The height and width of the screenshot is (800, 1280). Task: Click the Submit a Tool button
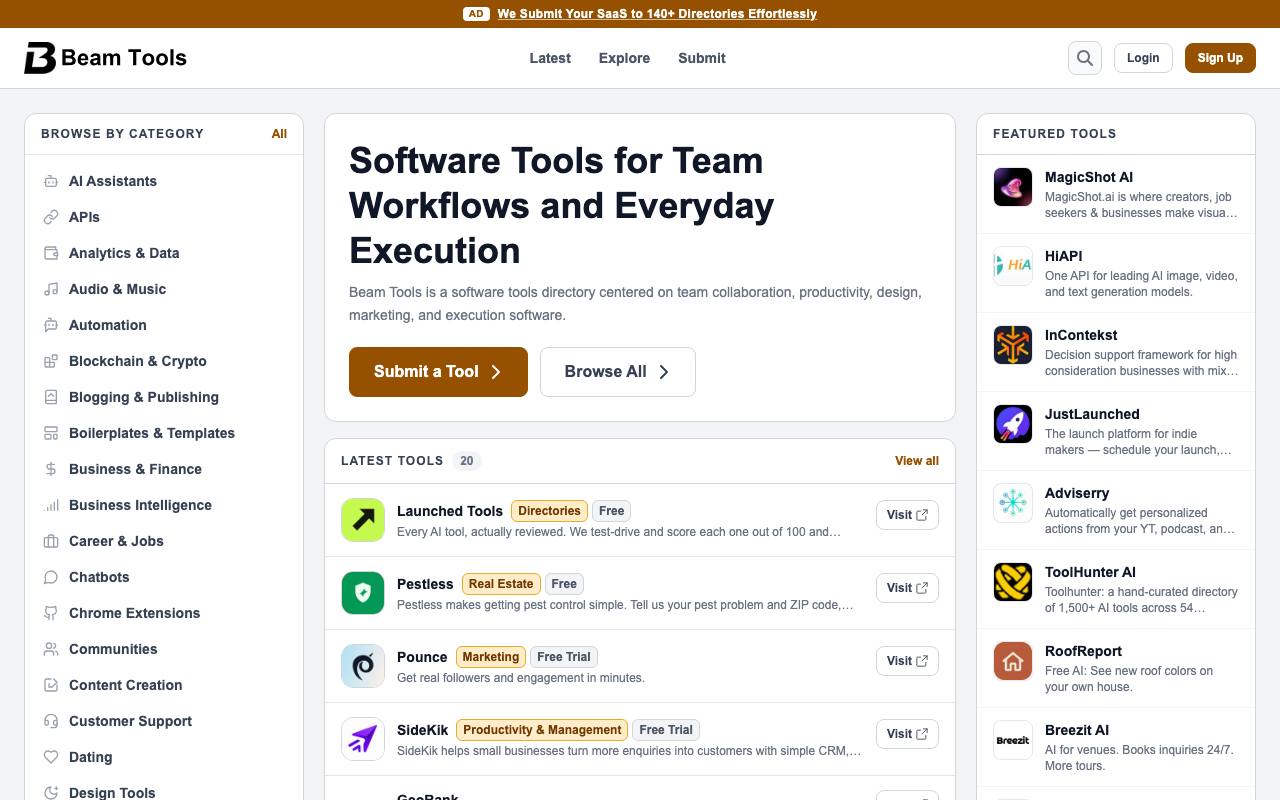[438, 372]
